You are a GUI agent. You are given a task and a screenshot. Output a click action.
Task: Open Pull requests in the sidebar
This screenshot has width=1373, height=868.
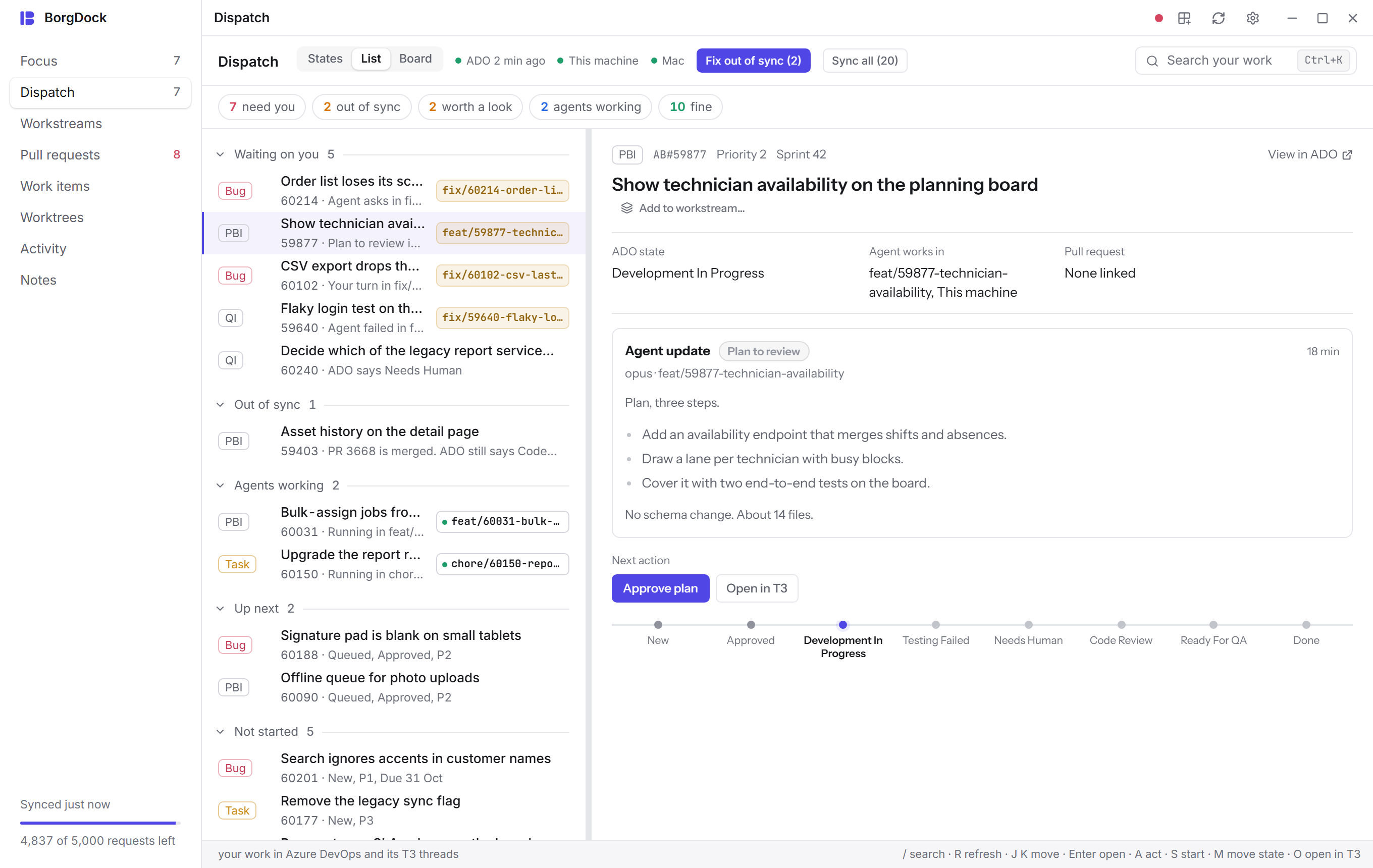[100, 155]
